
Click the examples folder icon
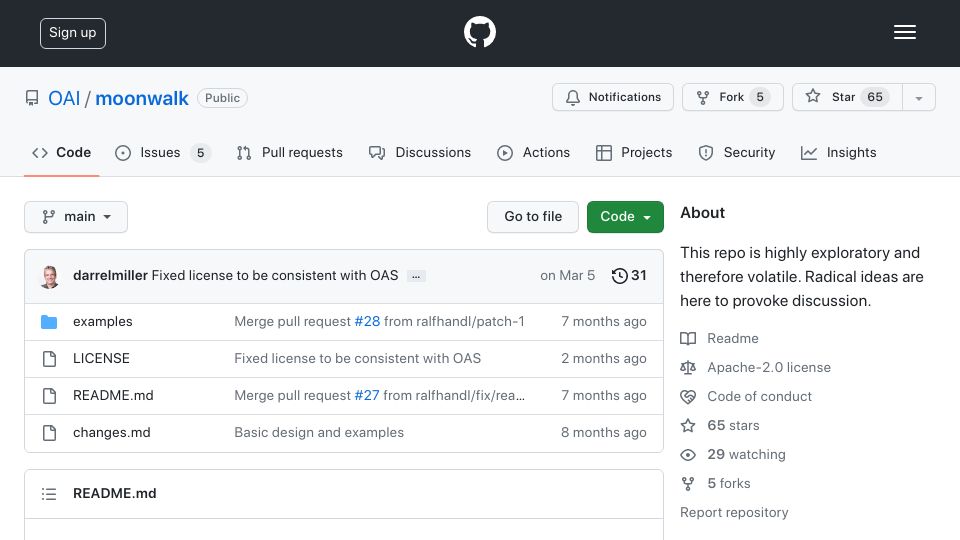[49, 321]
